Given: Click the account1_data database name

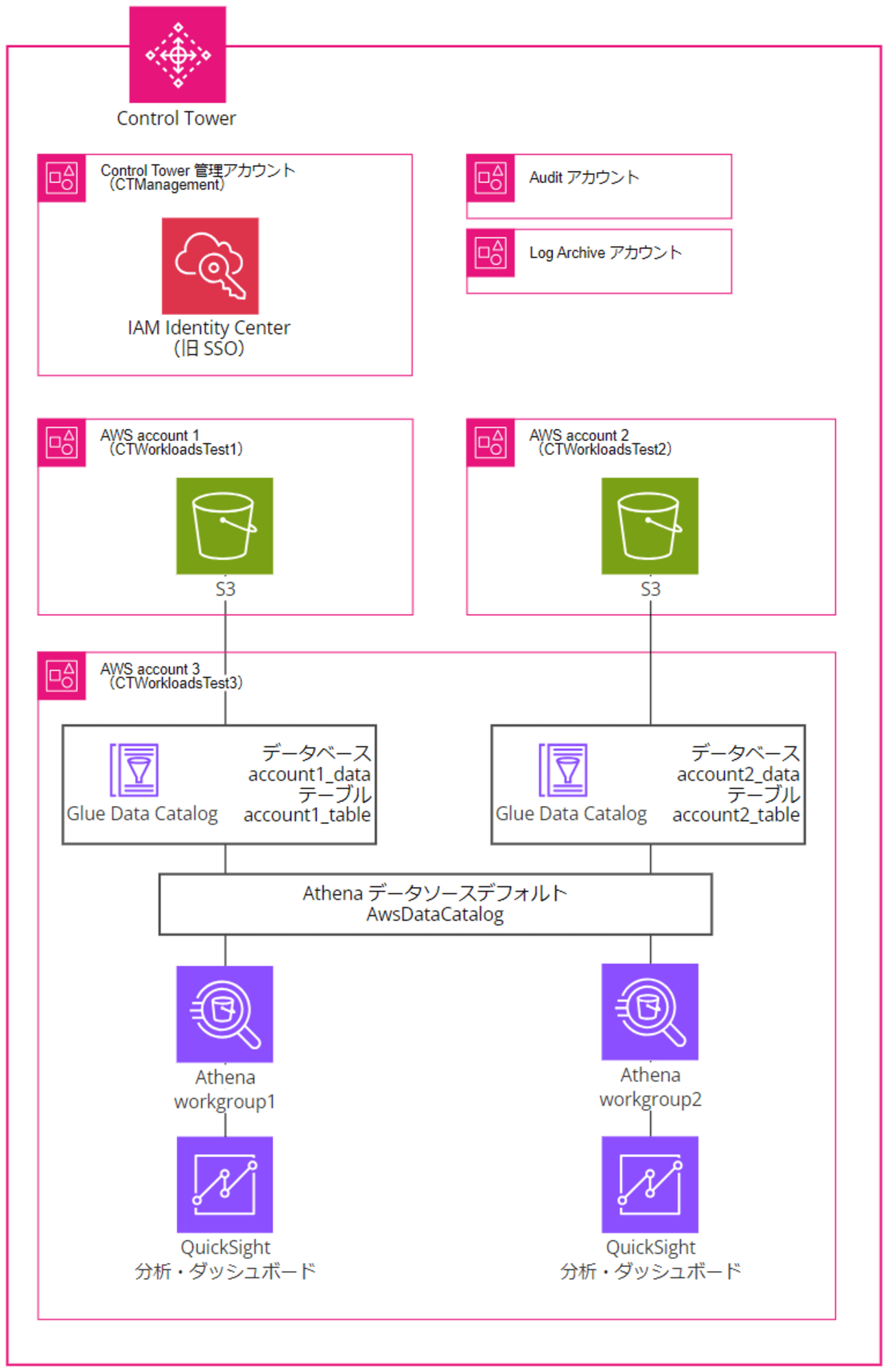Looking at the screenshot, I should coord(309,774).
